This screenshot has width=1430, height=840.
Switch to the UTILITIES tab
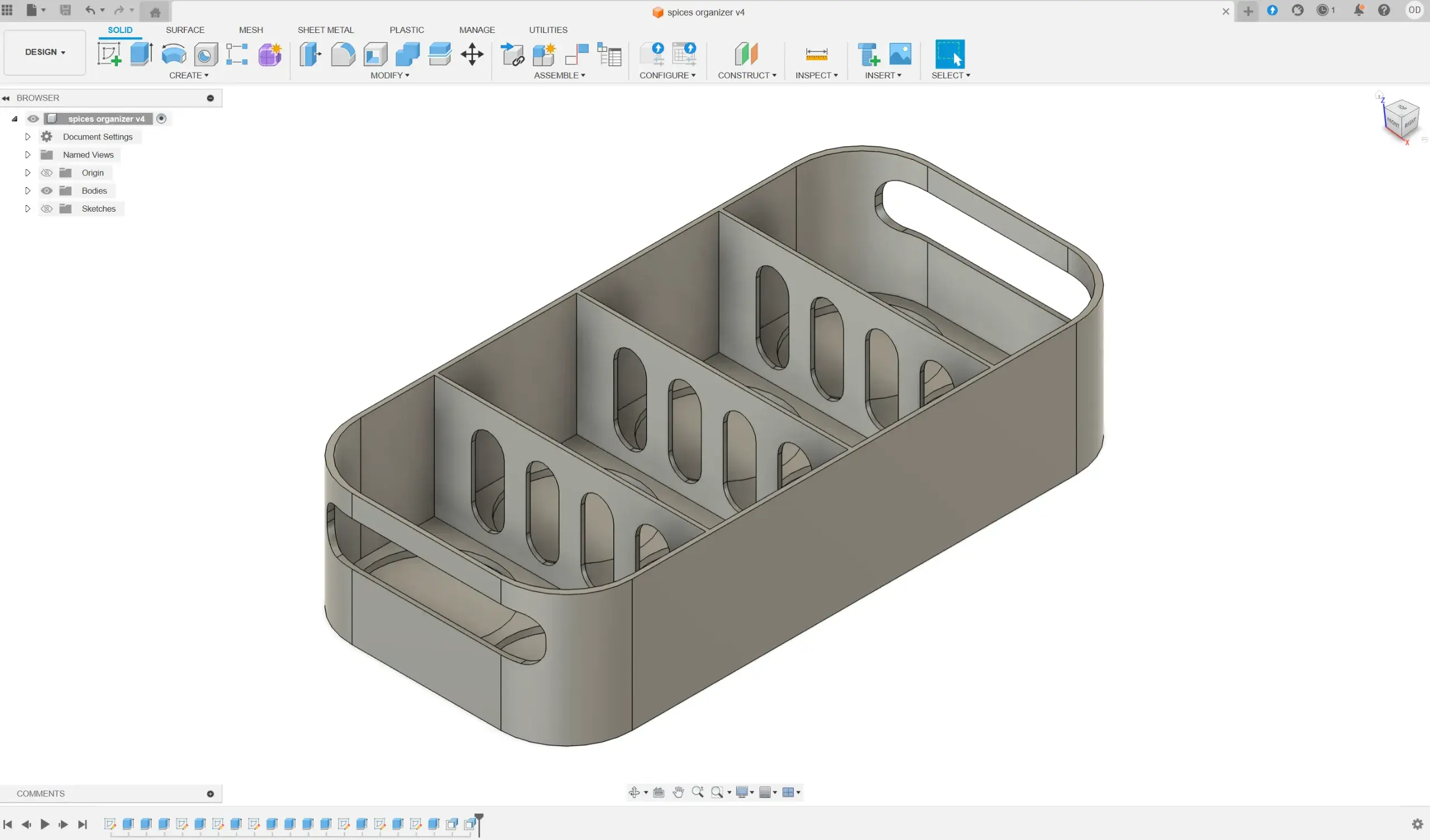pos(548,30)
